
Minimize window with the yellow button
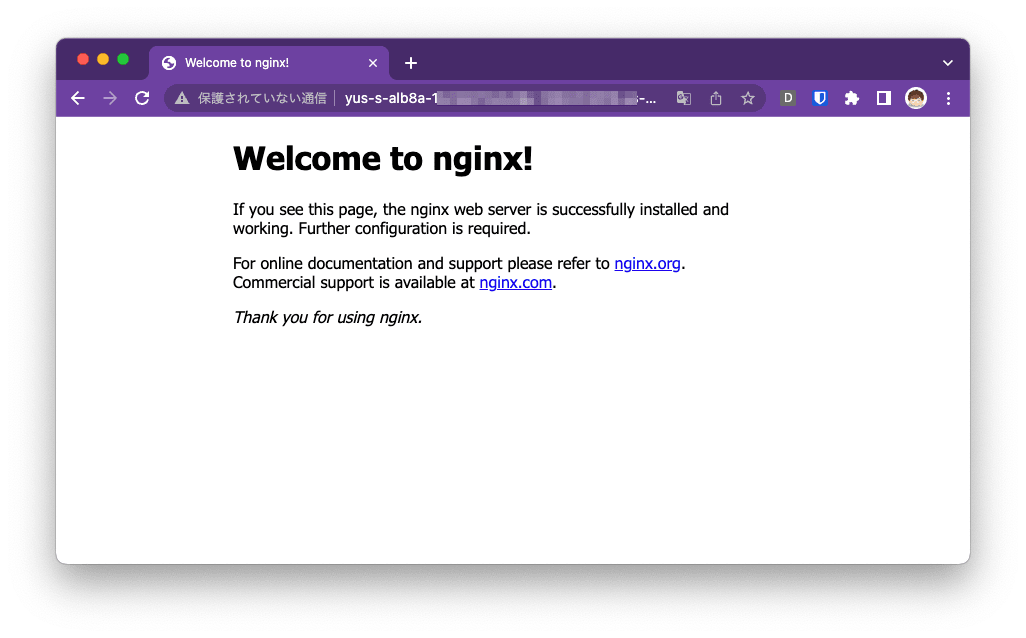[103, 60]
